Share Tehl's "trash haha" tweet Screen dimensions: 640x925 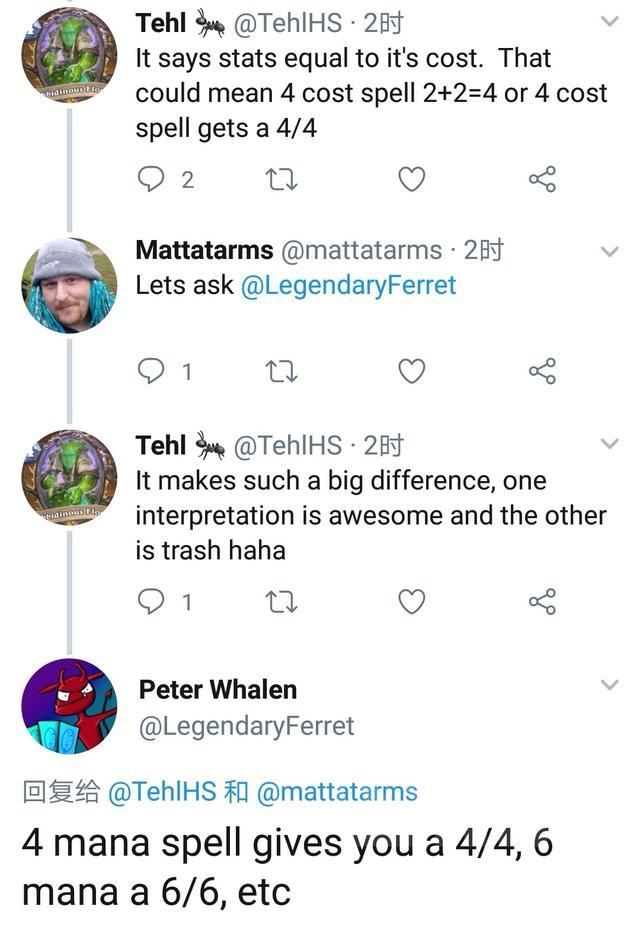click(x=542, y=602)
